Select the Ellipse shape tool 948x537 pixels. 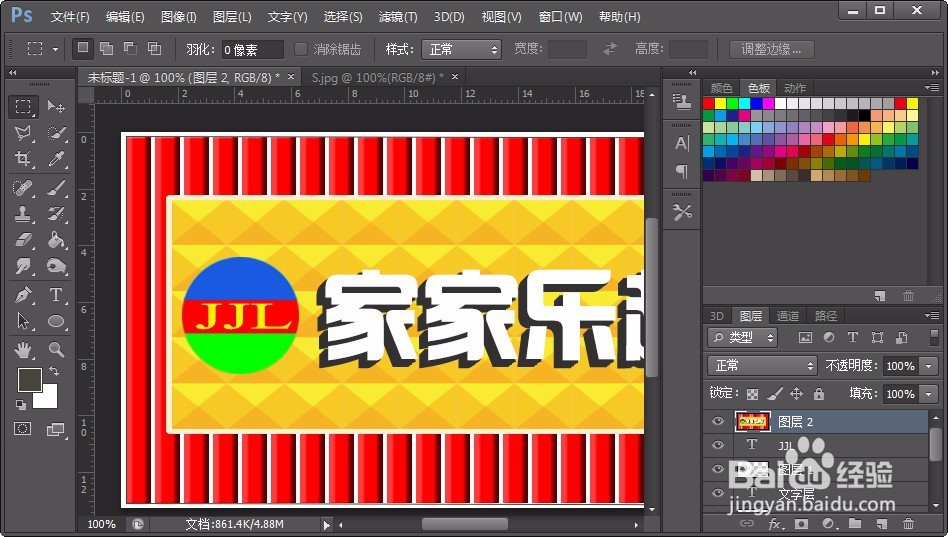[x=56, y=321]
